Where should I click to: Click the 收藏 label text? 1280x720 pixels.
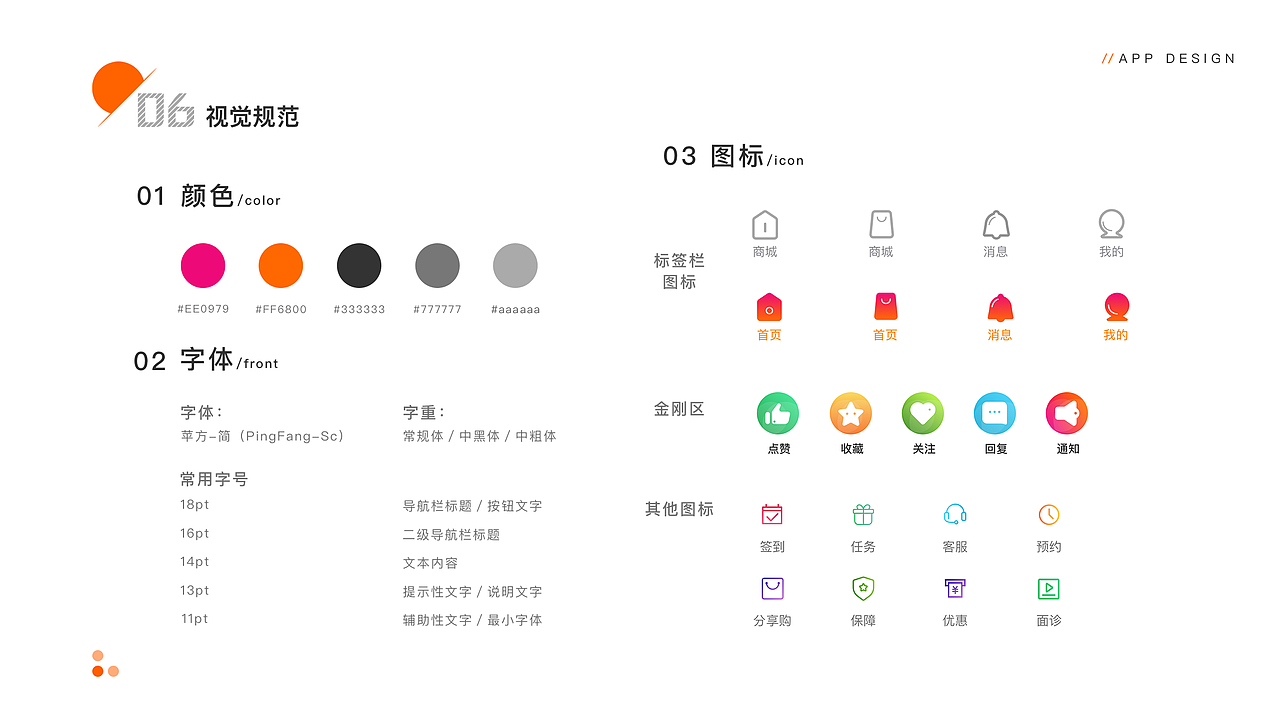point(852,449)
